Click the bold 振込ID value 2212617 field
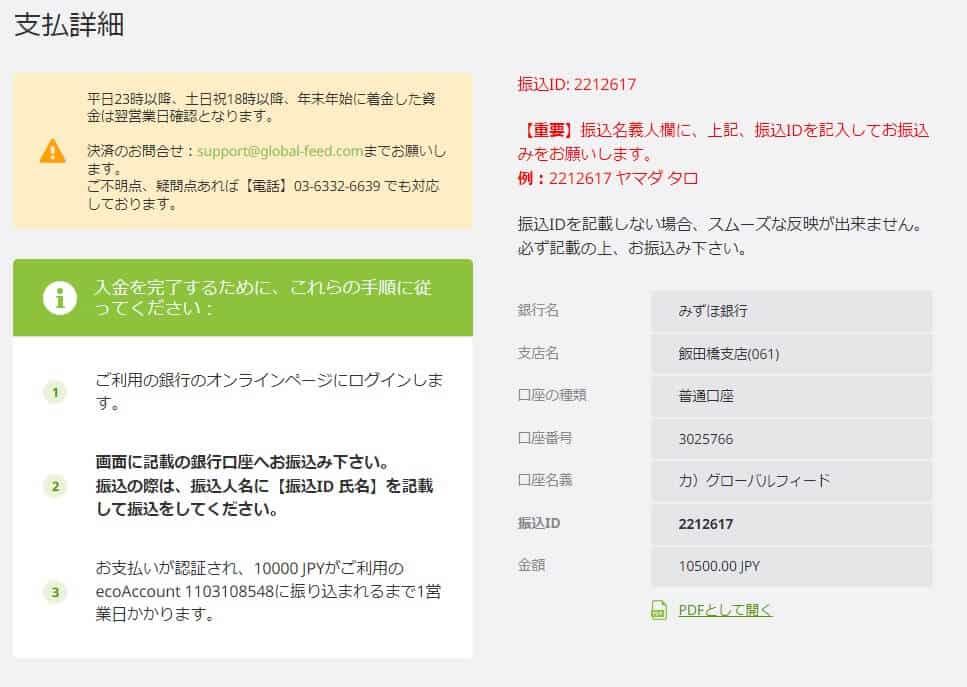Image resolution: width=967 pixels, height=687 pixels. coord(791,524)
